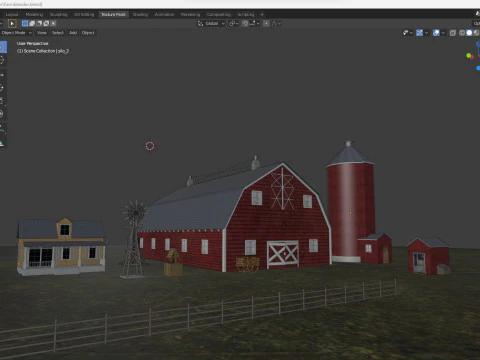Select the Scale tool in left toolbar

click(x=2, y=101)
